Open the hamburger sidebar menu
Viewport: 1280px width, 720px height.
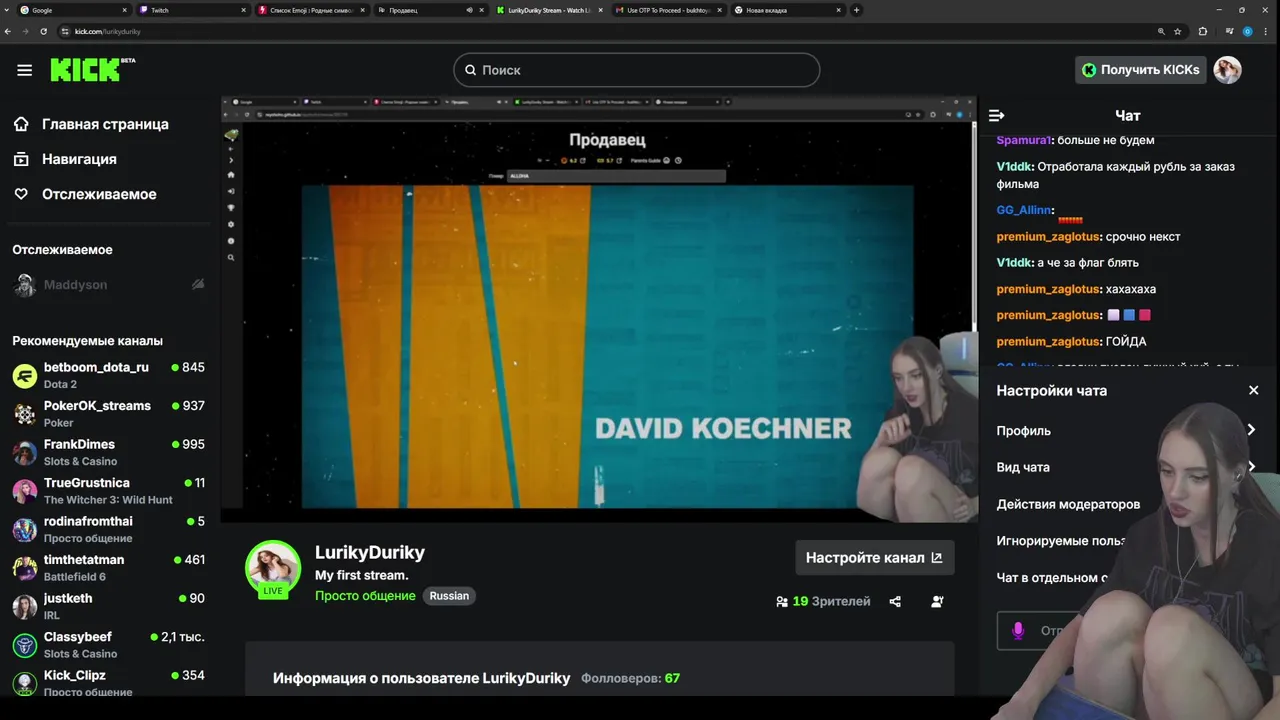pos(24,70)
